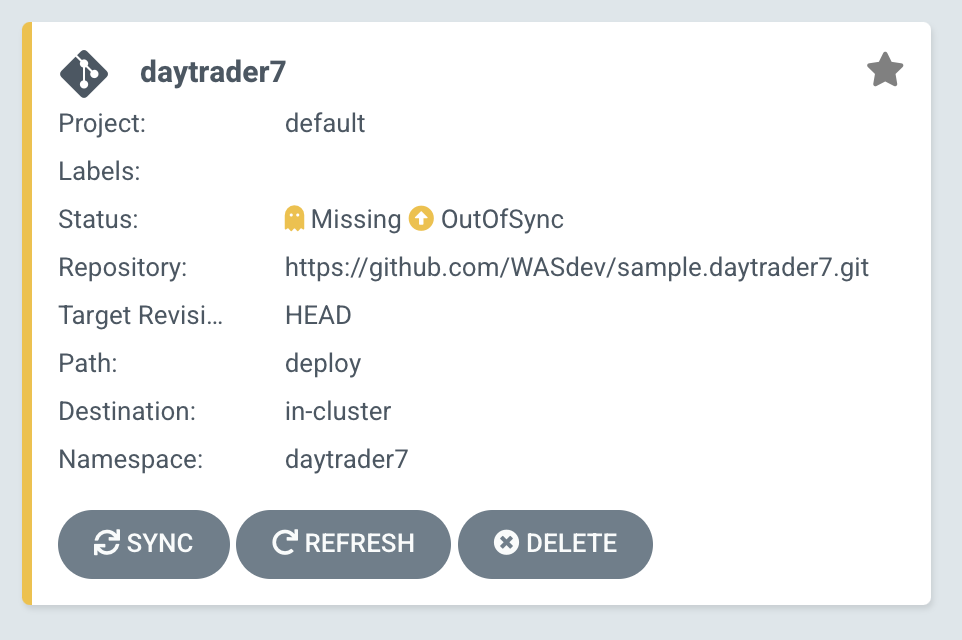Delete the daytrader7 application
Viewport: 962px width, 640px height.
(555, 544)
